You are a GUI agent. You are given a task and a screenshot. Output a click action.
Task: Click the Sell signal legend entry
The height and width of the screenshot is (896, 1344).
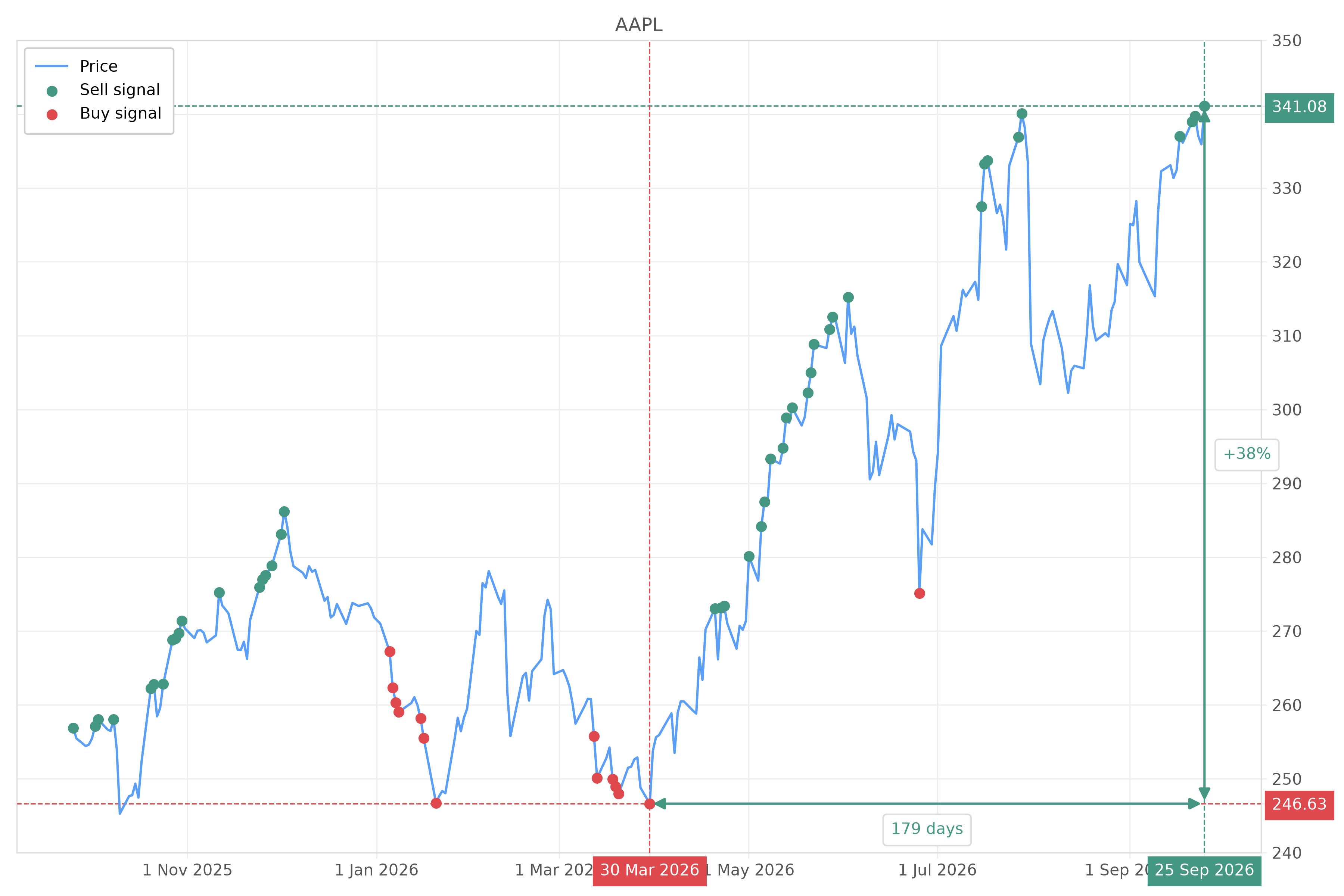(103, 90)
